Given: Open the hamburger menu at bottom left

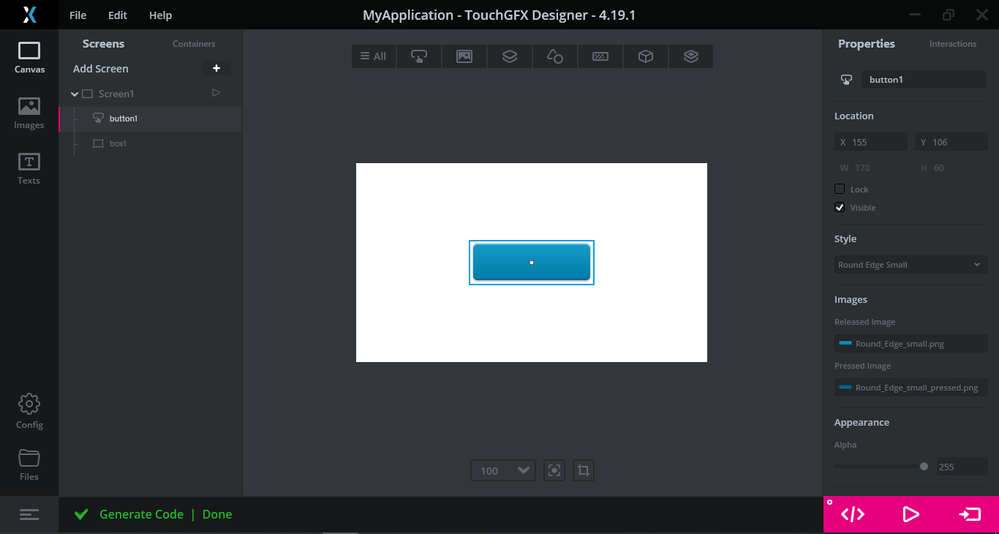Looking at the screenshot, I should coord(29,514).
